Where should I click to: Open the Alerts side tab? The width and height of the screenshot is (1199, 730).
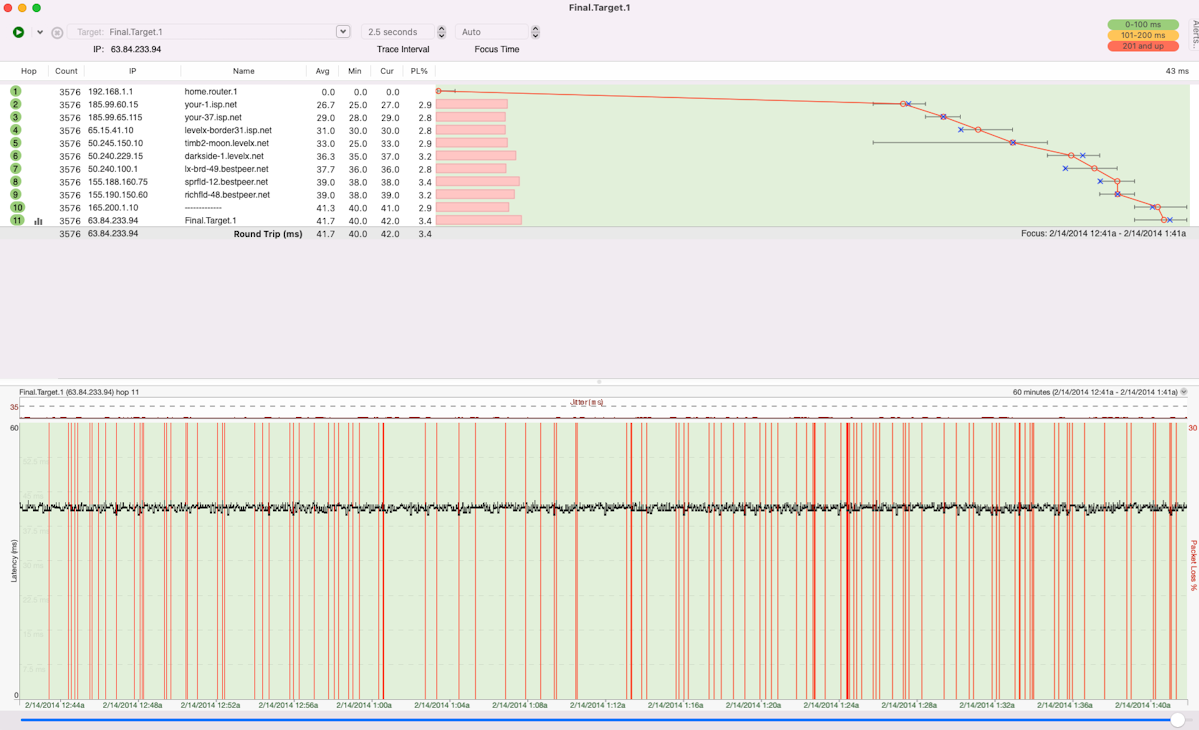[1194, 30]
